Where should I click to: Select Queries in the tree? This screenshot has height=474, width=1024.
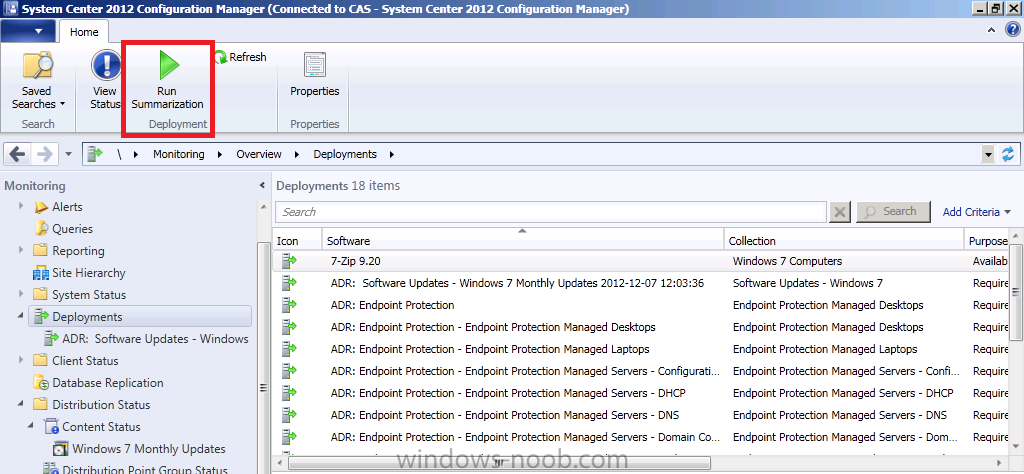point(72,229)
